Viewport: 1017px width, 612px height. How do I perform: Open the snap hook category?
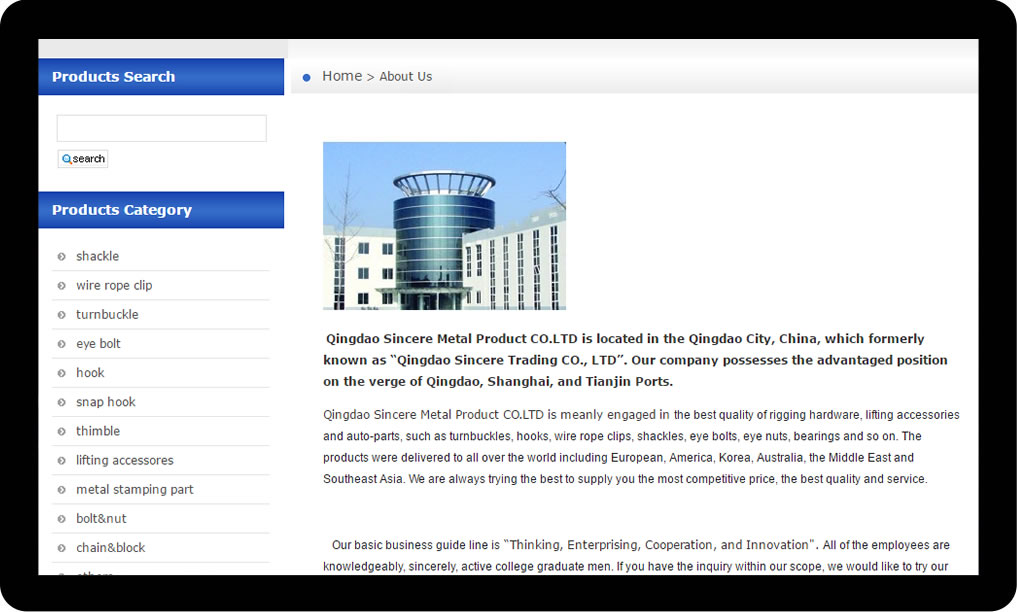pyautogui.click(x=106, y=402)
